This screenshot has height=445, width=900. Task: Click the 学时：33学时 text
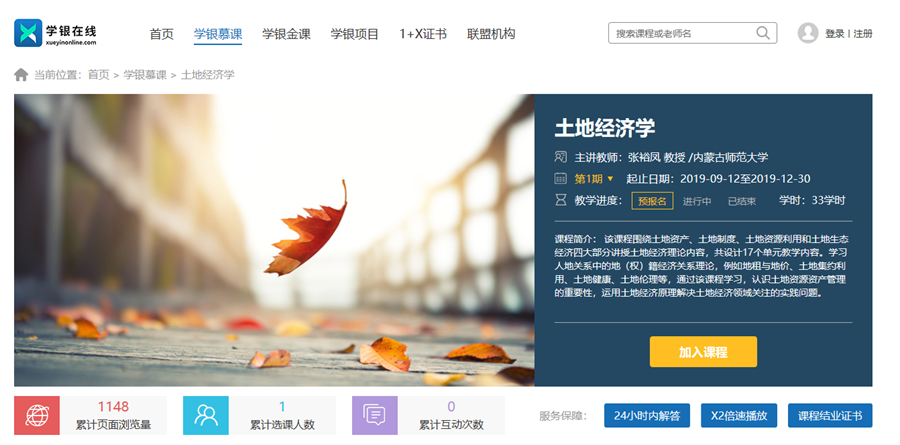pos(812,200)
